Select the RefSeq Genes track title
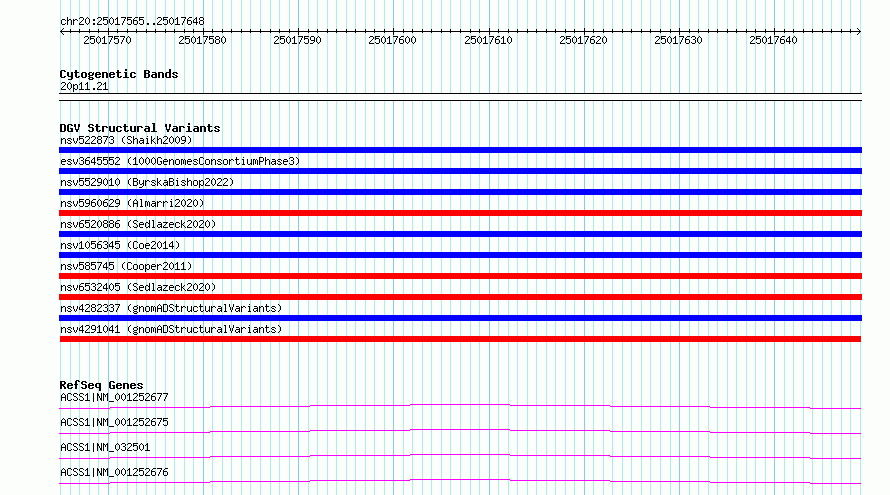Screen dimensions: 890x495 pyautogui.click(x=101, y=385)
